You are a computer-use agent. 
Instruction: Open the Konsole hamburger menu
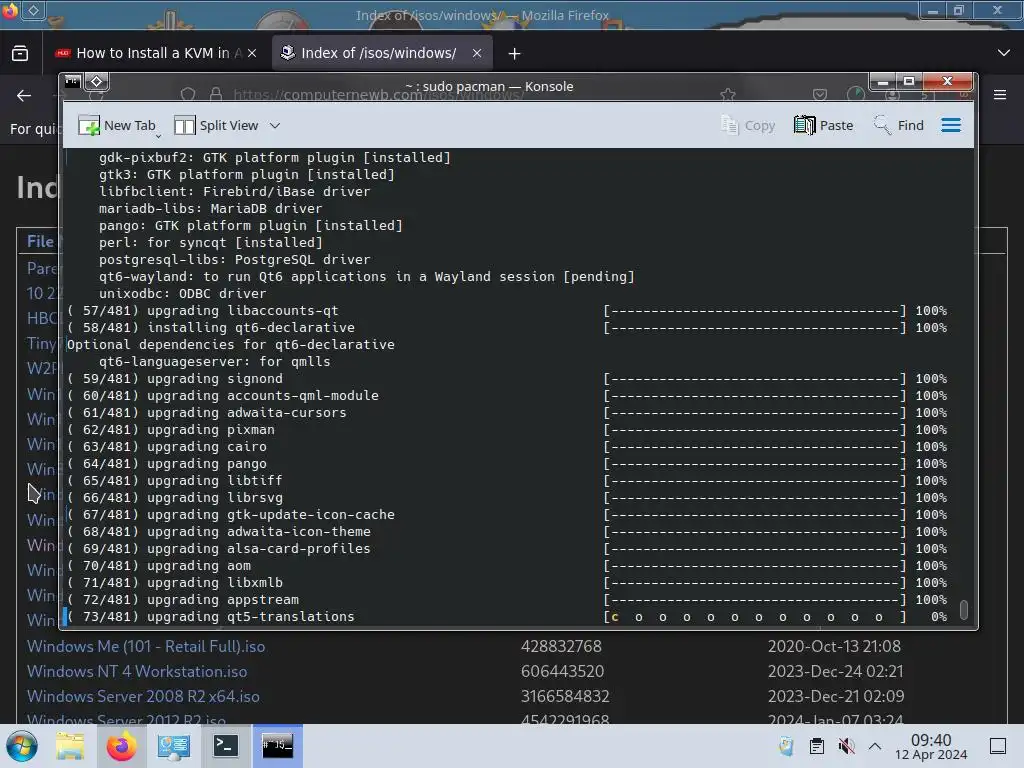tap(951, 125)
